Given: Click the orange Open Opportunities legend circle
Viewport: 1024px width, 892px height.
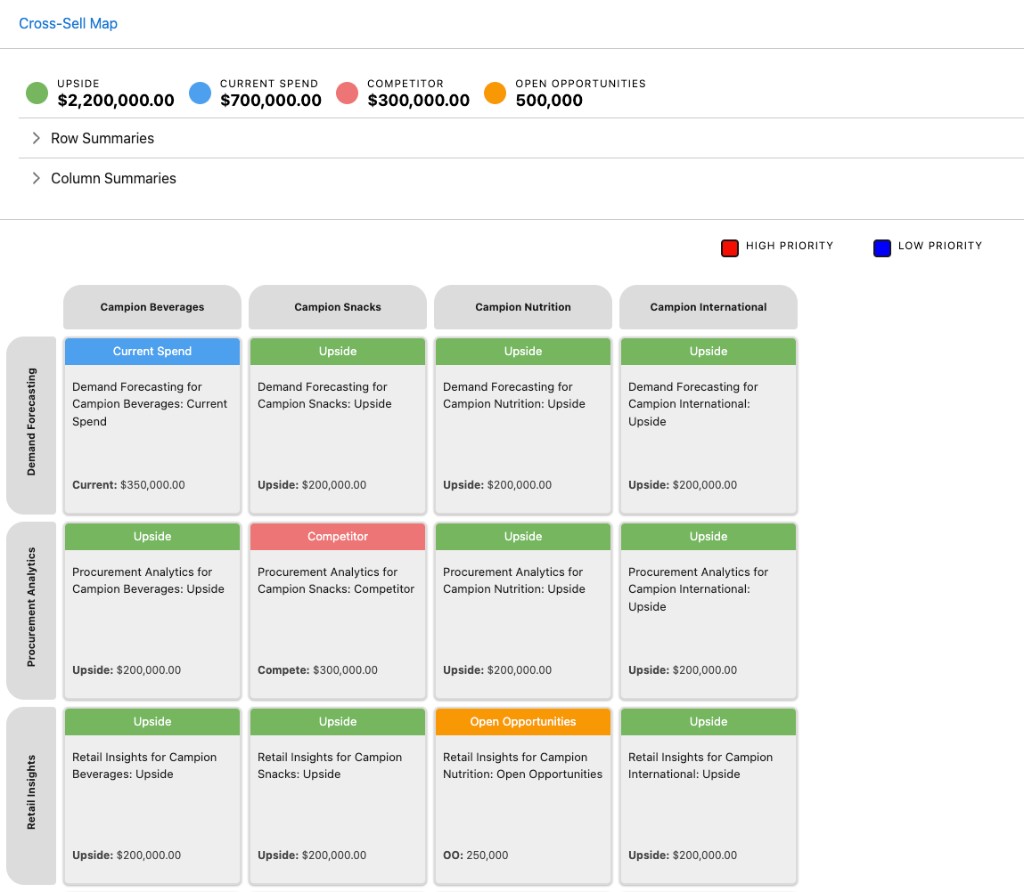Looking at the screenshot, I should pyautogui.click(x=495, y=93).
